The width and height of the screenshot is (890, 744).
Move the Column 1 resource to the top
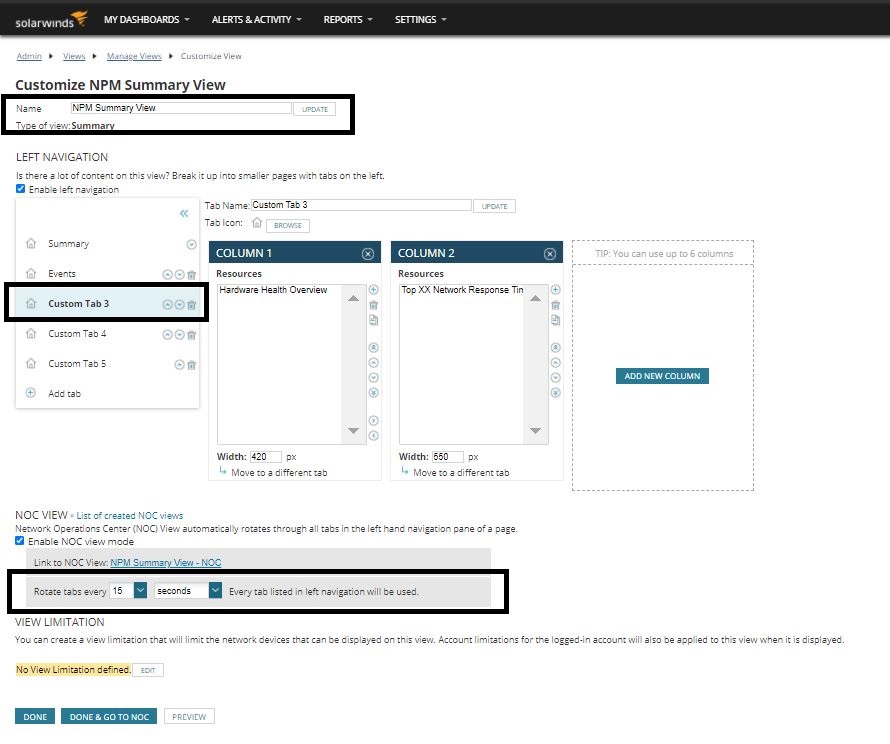click(x=374, y=347)
